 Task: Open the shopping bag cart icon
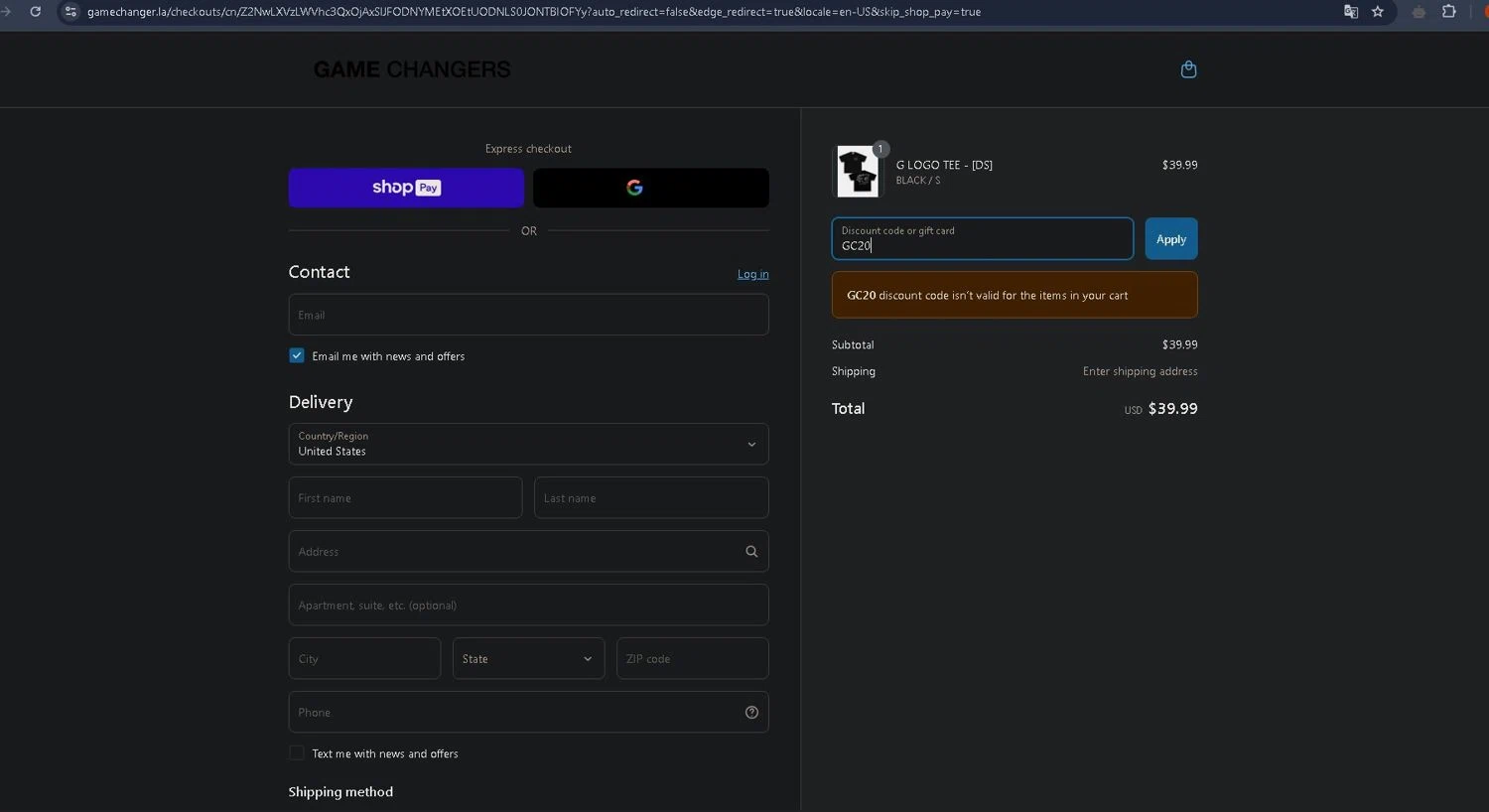(x=1188, y=69)
